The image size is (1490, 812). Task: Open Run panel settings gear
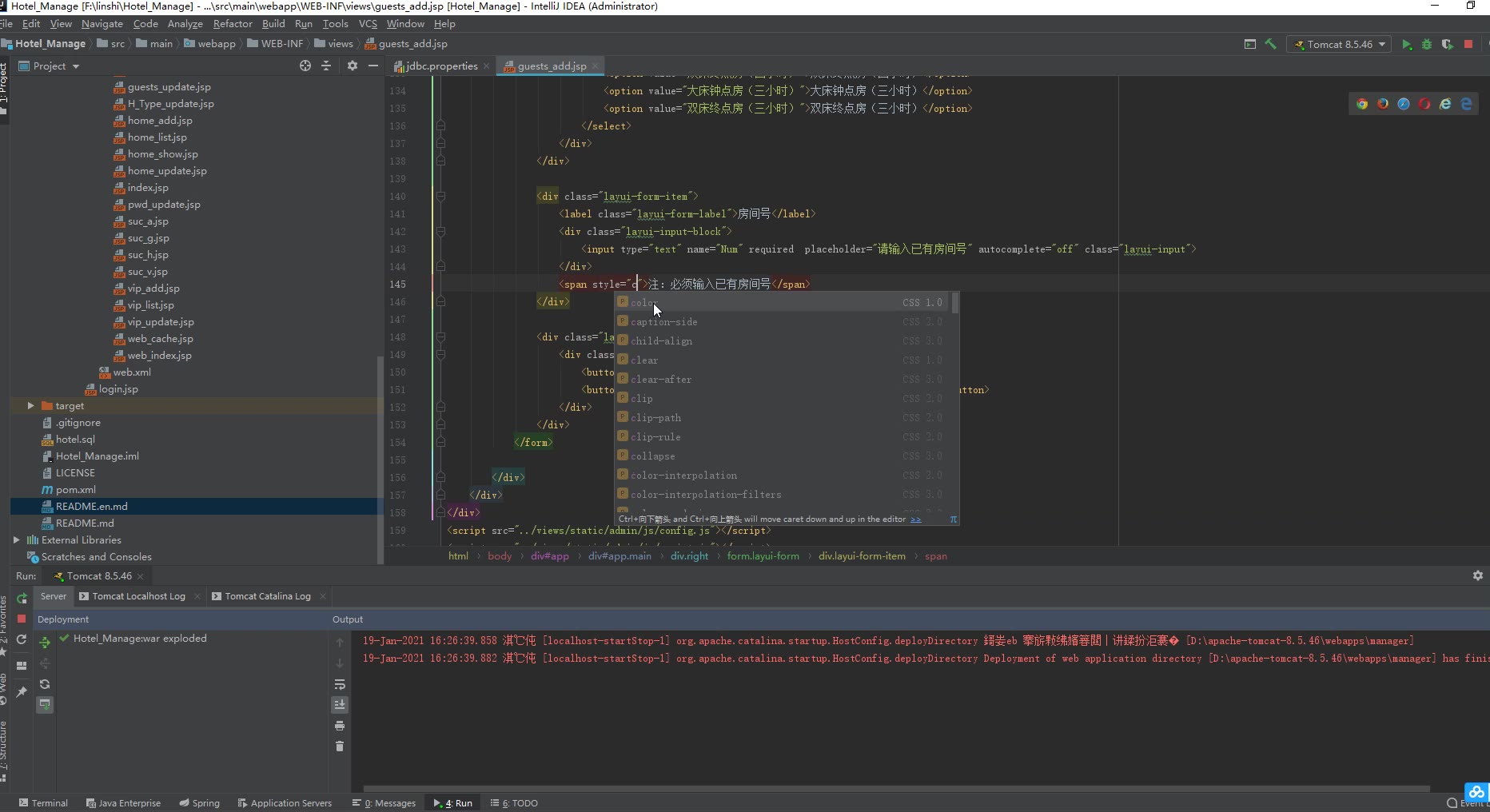(1478, 576)
